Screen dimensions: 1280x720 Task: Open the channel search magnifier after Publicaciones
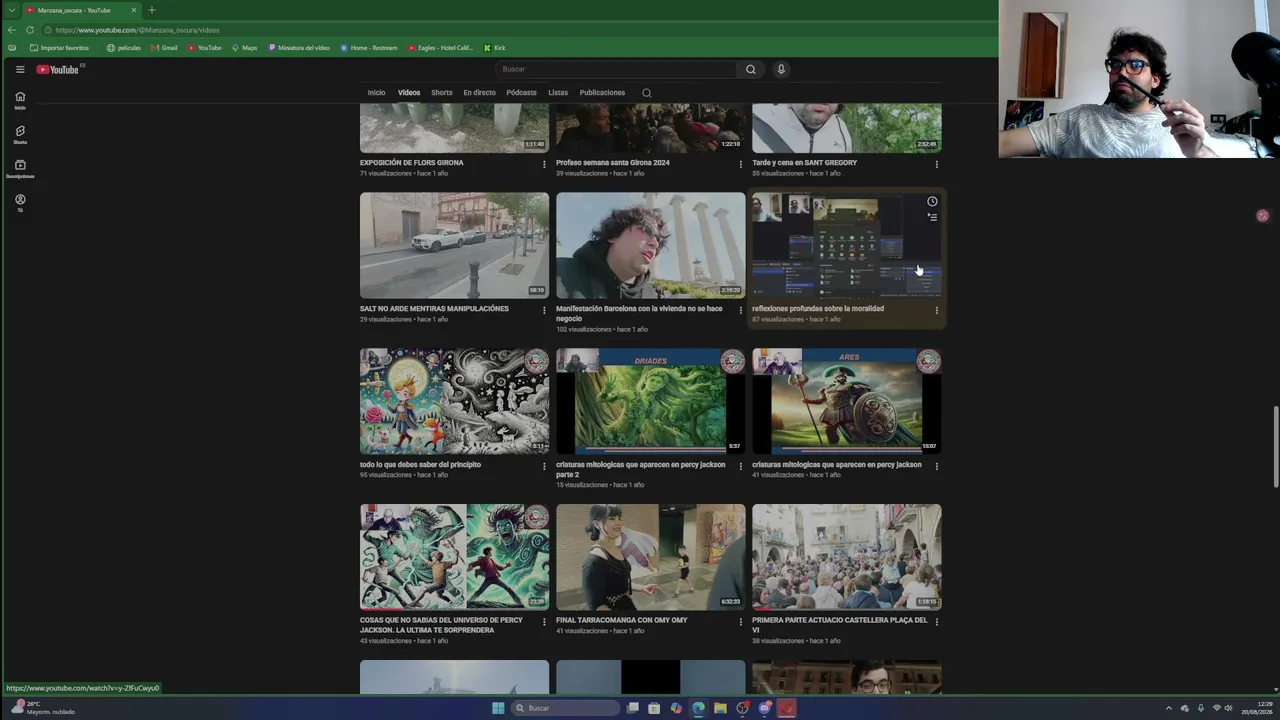pyautogui.click(x=646, y=93)
